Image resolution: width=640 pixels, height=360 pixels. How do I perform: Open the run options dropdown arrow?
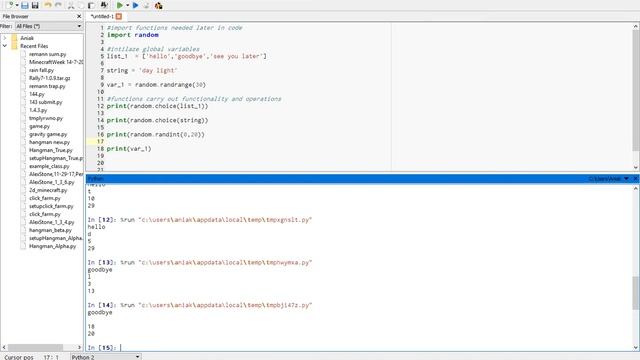(x=127, y=5)
